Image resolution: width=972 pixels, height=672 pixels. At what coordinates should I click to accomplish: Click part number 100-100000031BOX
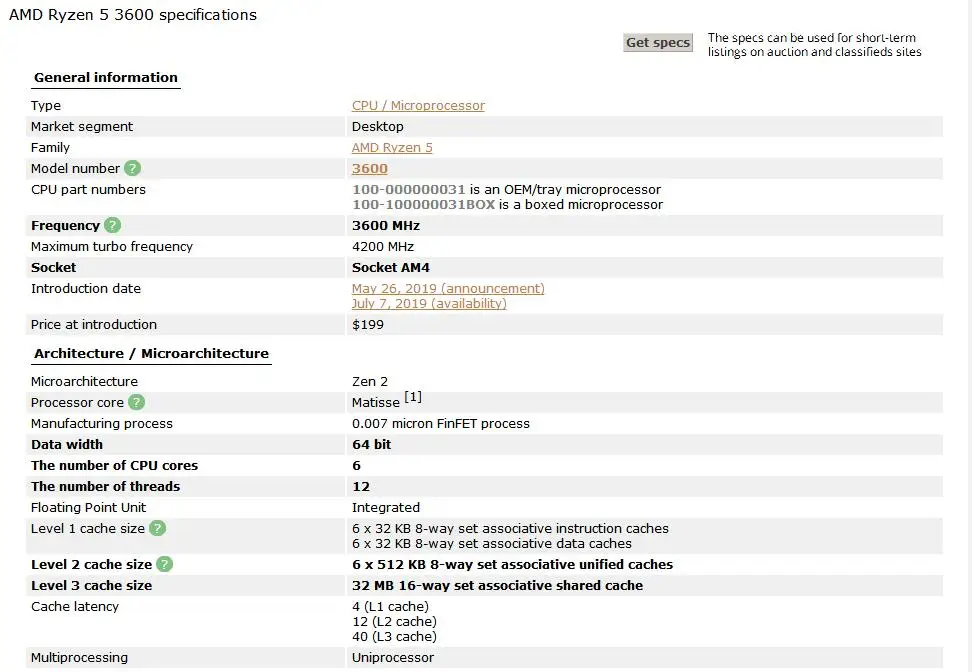click(x=423, y=205)
